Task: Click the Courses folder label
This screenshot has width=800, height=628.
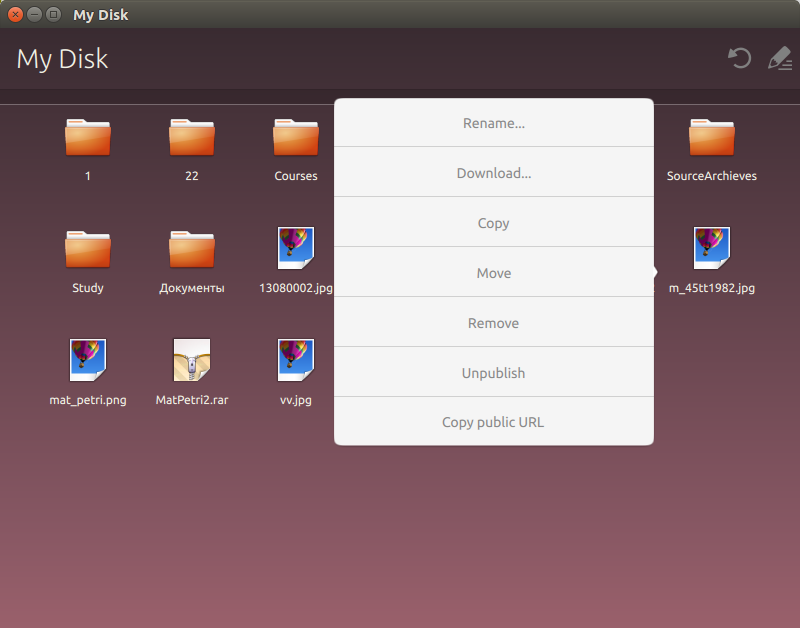Action: [x=296, y=176]
